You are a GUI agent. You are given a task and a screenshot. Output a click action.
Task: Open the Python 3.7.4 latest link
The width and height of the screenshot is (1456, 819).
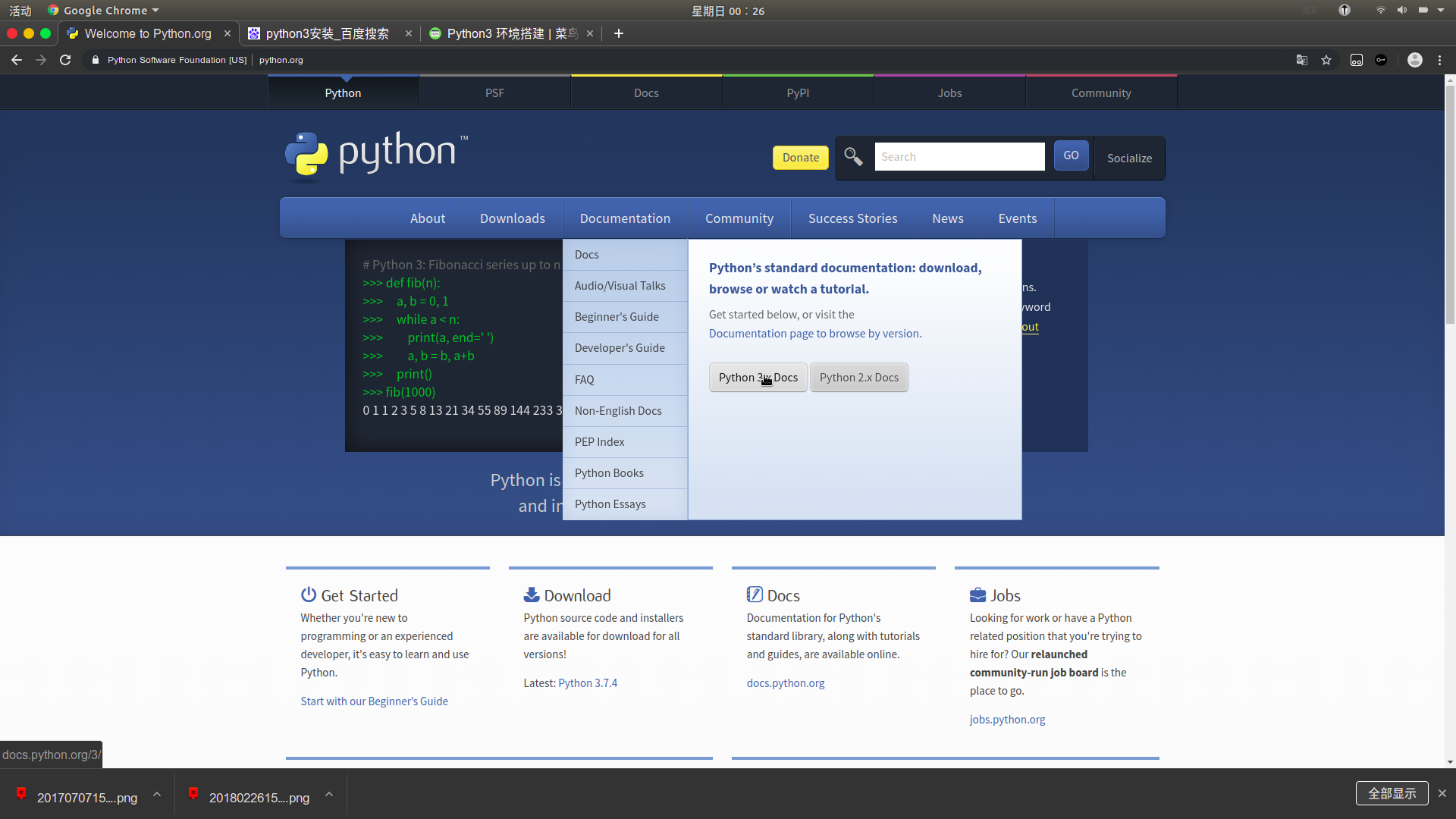point(588,683)
